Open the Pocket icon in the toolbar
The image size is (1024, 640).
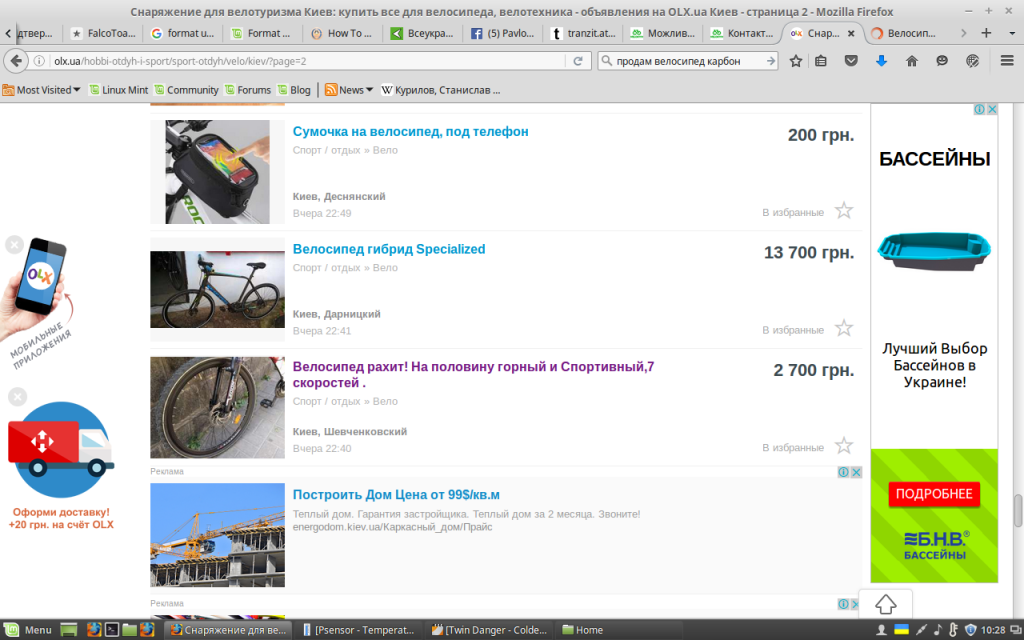pyautogui.click(x=851, y=61)
